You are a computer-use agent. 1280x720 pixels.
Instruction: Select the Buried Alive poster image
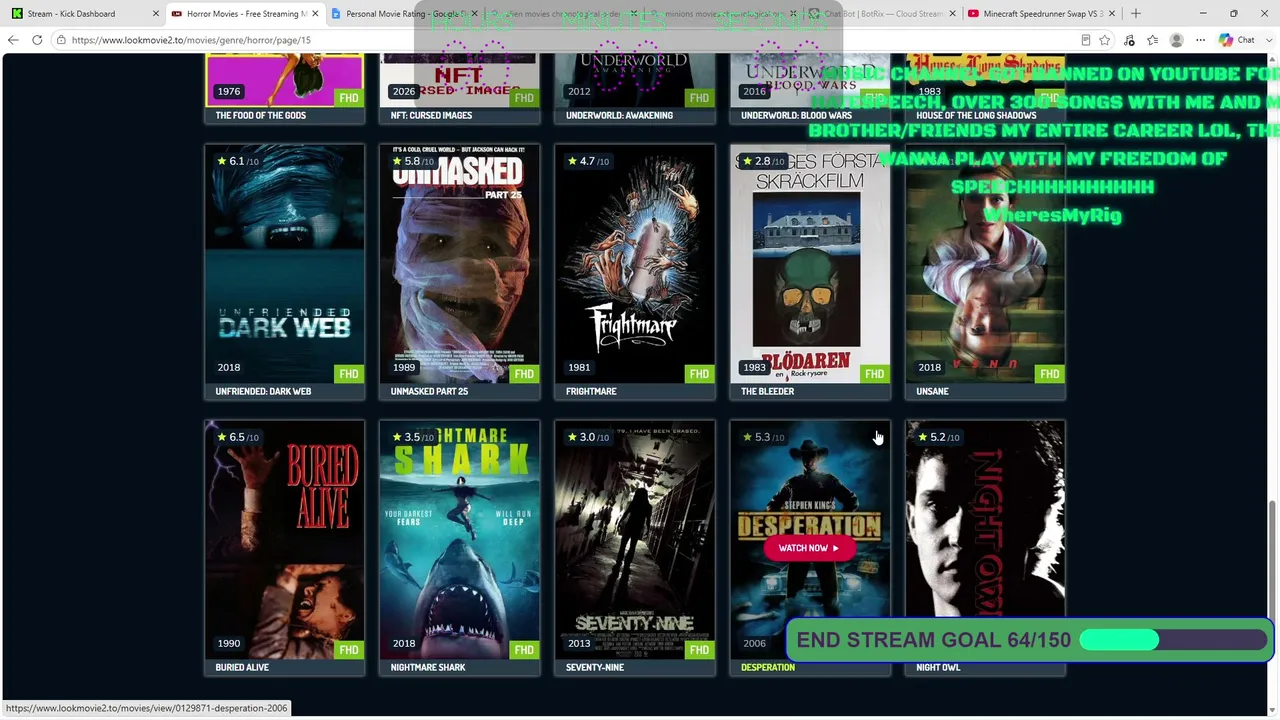pos(285,540)
